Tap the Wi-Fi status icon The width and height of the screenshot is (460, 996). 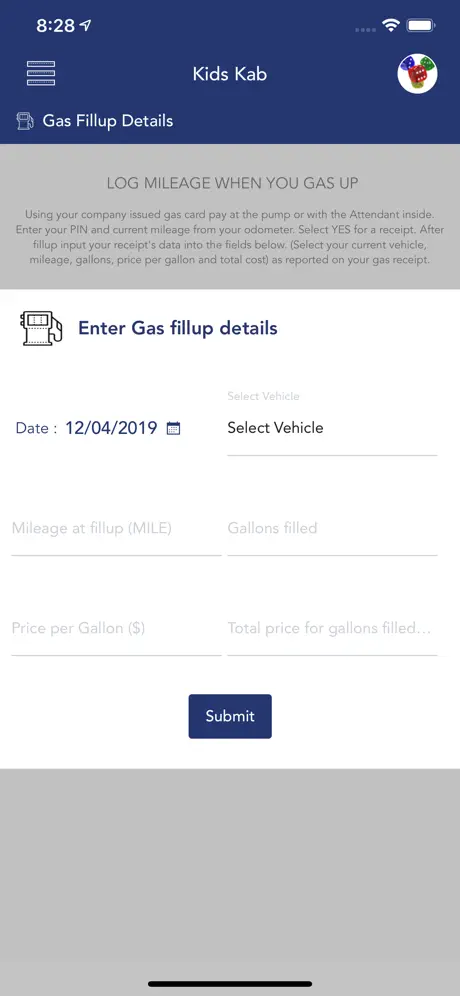[x=390, y=25]
